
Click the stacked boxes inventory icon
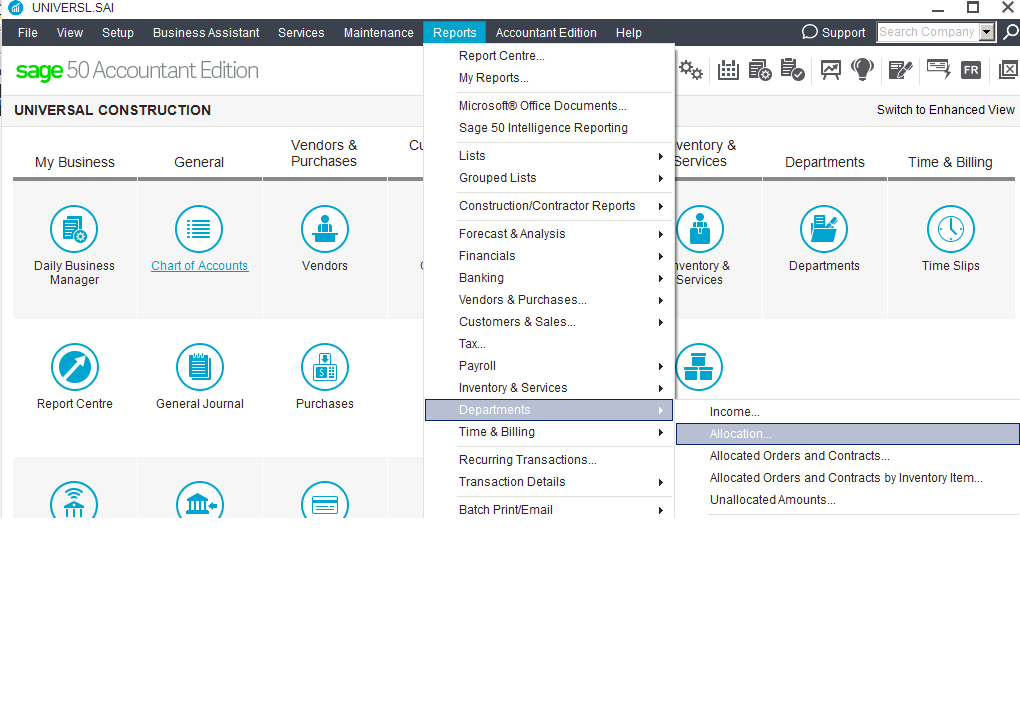tap(699, 367)
